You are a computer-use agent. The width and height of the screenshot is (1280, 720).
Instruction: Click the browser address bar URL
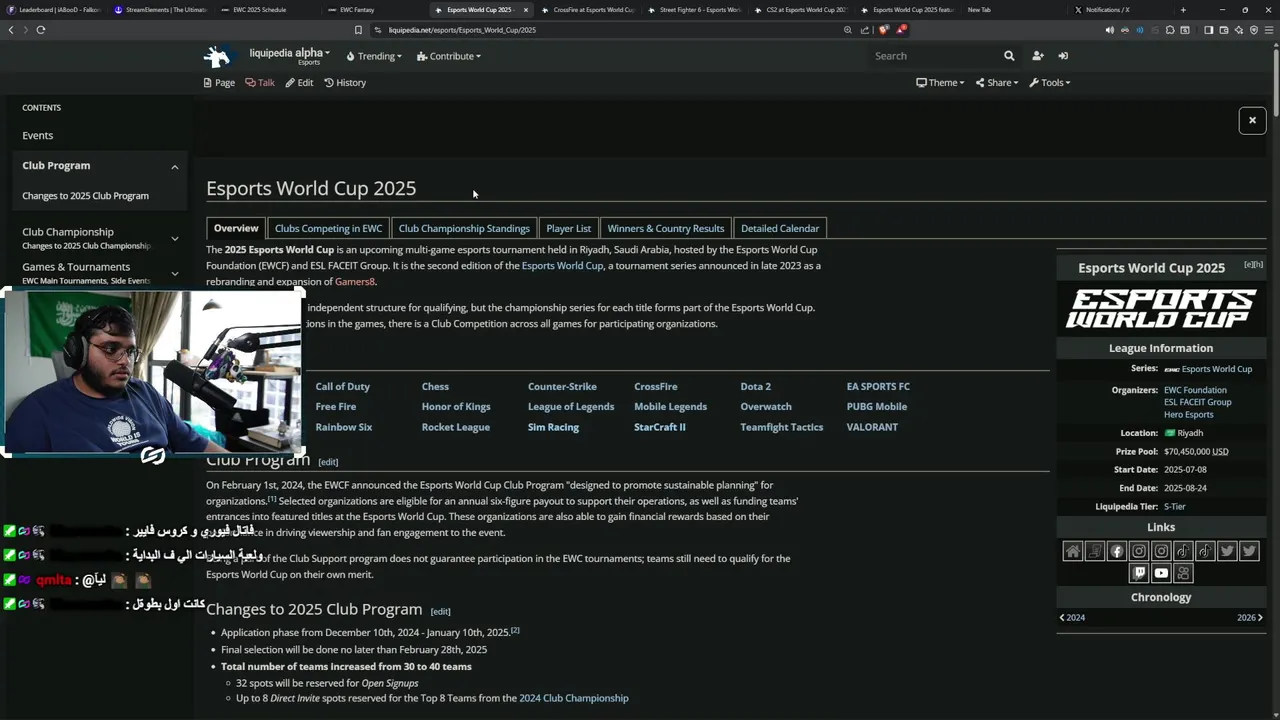(x=462, y=30)
